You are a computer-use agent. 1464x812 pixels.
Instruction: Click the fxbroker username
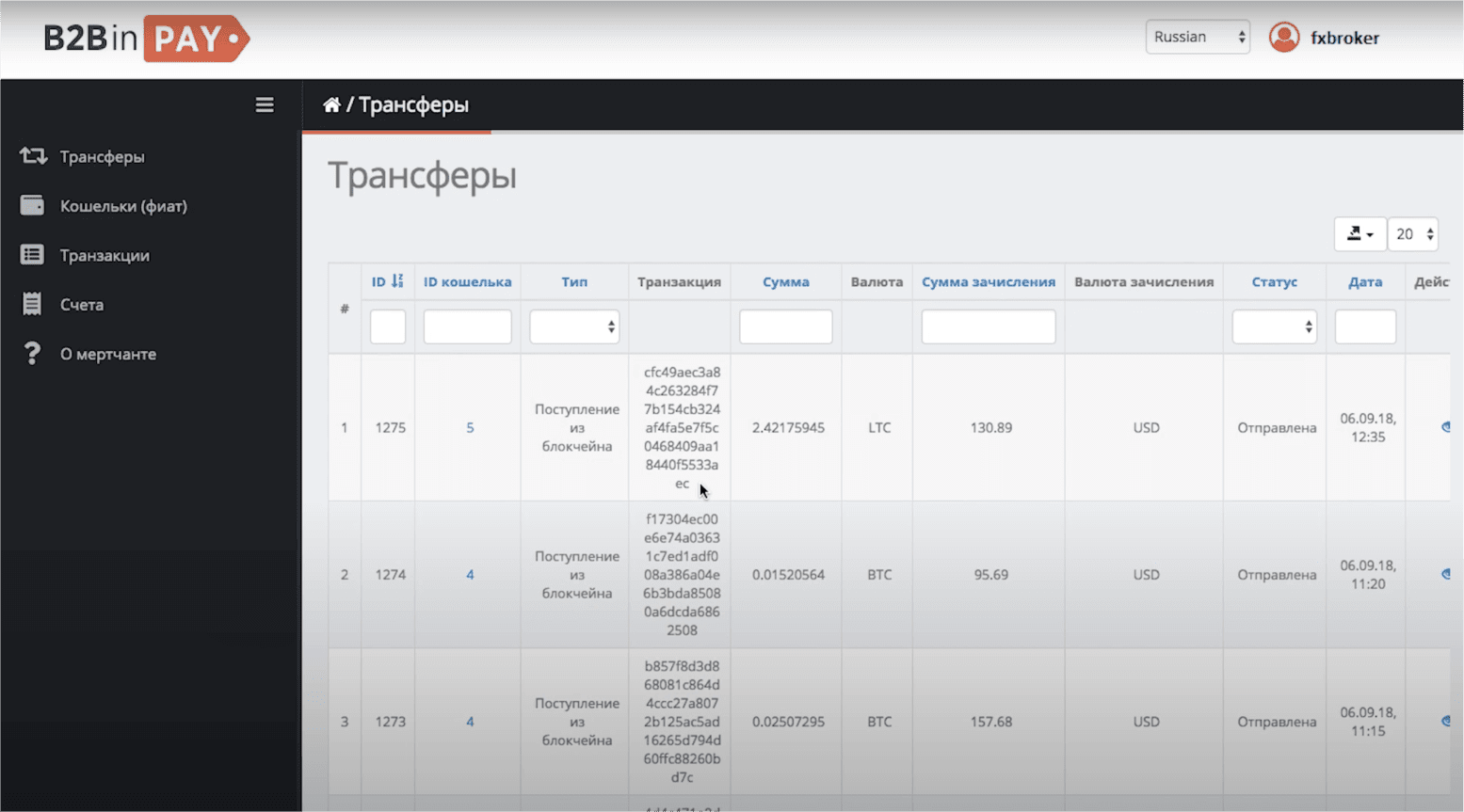click(x=1344, y=38)
